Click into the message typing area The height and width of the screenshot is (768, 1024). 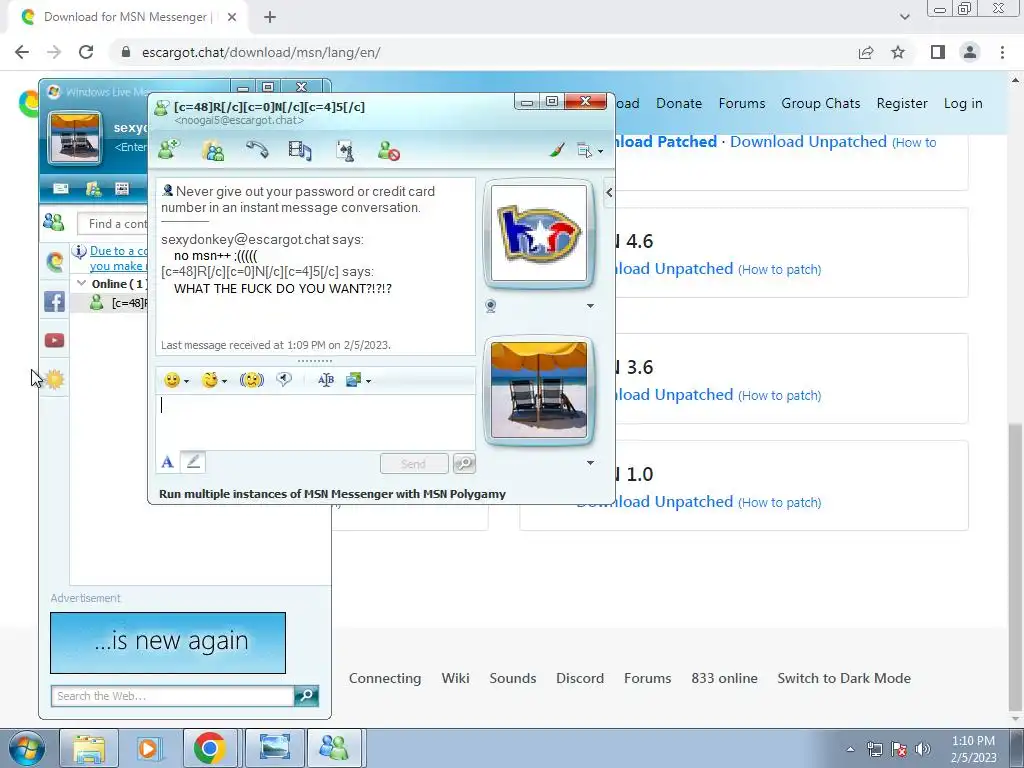pyautogui.click(x=315, y=422)
